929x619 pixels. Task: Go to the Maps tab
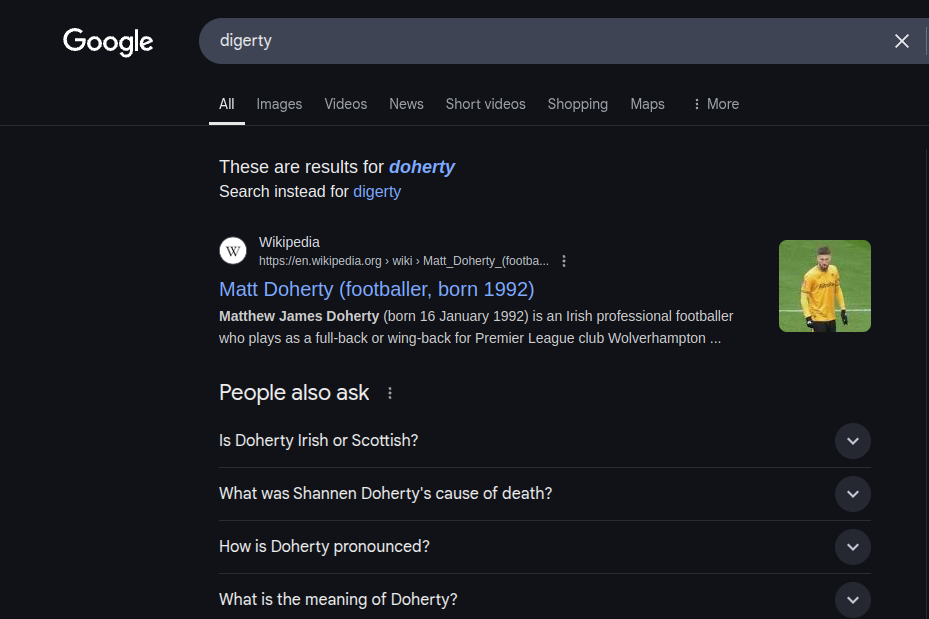click(647, 104)
